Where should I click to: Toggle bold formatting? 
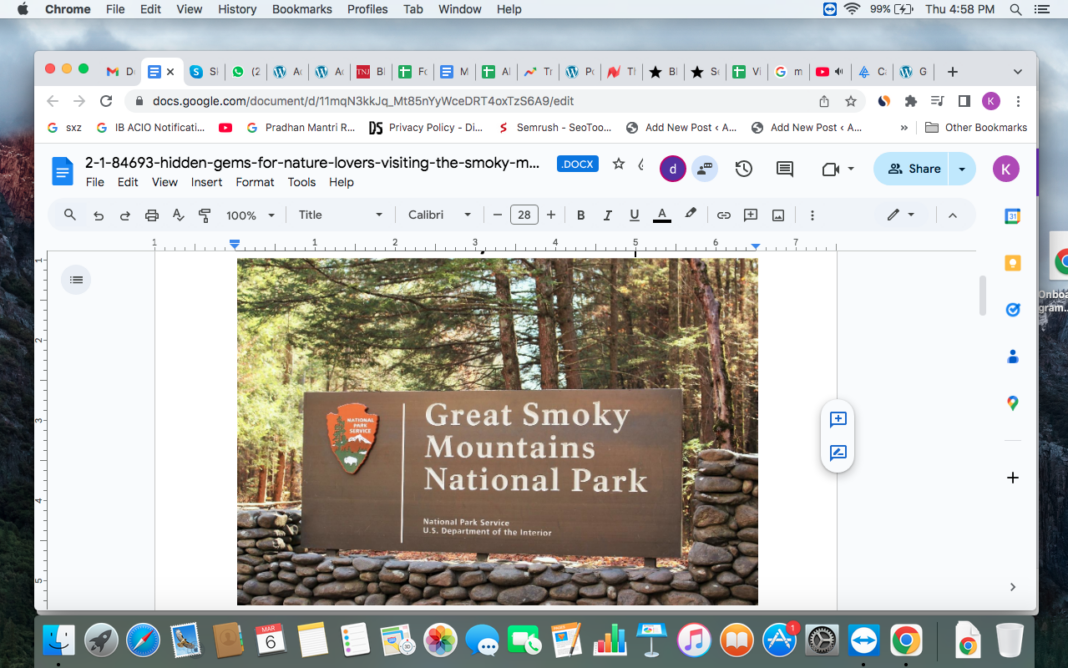[x=580, y=215]
